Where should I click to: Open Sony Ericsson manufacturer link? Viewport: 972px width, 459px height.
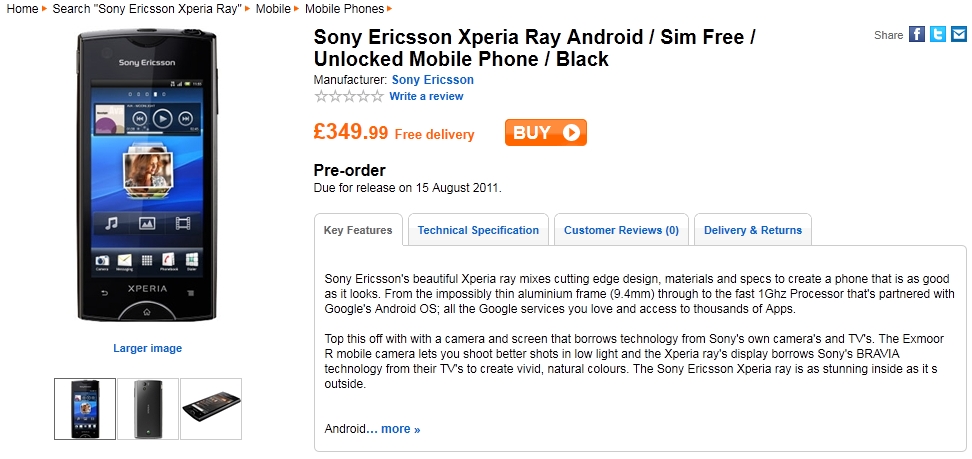(432, 79)
